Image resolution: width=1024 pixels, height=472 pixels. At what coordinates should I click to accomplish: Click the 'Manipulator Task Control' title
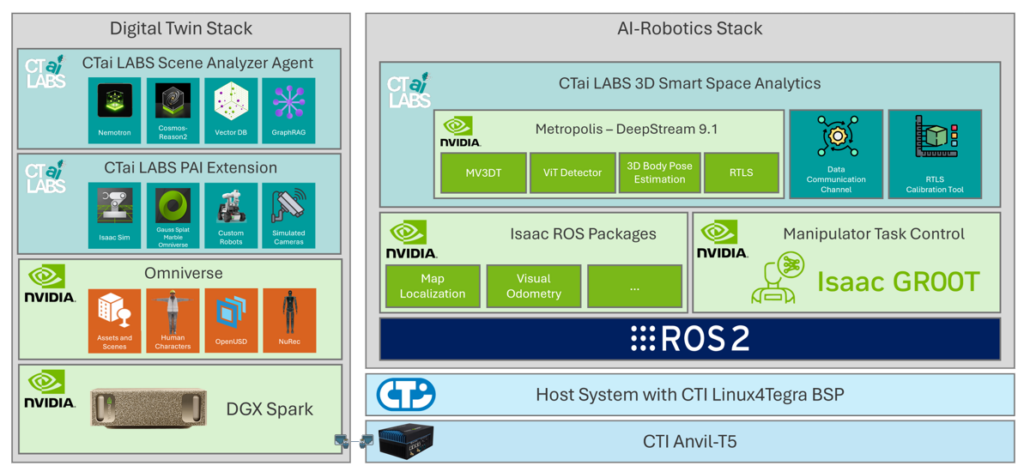coord(874,234)
